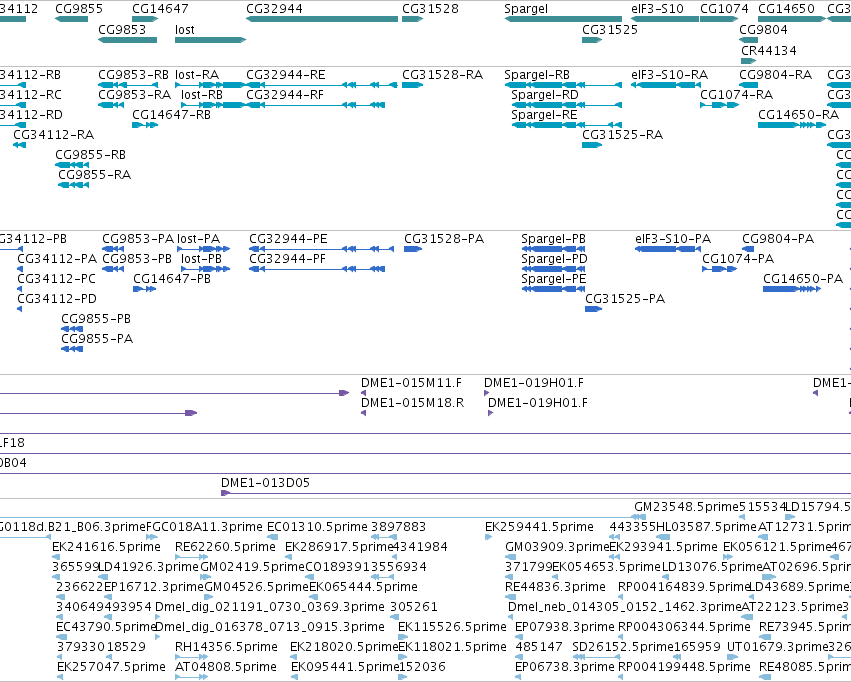The width and height of the screenshot is (851, 682).
Task: Select transcript CG32944-RF
Action: tap(285, 94)
